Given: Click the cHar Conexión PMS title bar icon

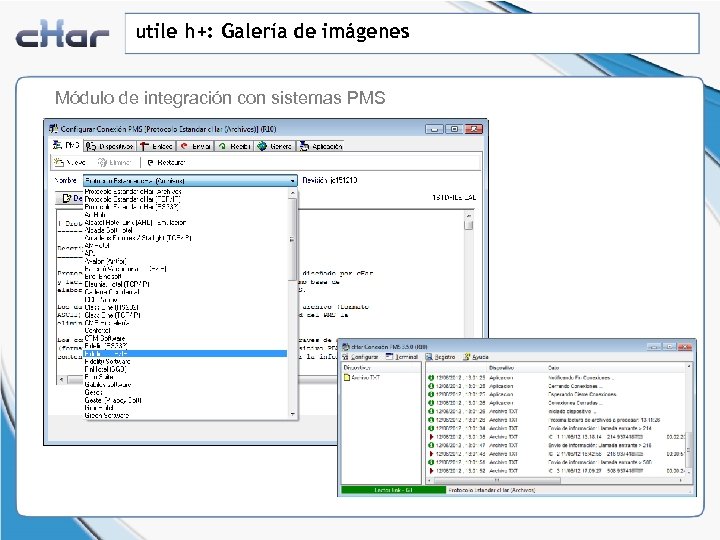Looking at the screenshot, I should pos(346,347).
